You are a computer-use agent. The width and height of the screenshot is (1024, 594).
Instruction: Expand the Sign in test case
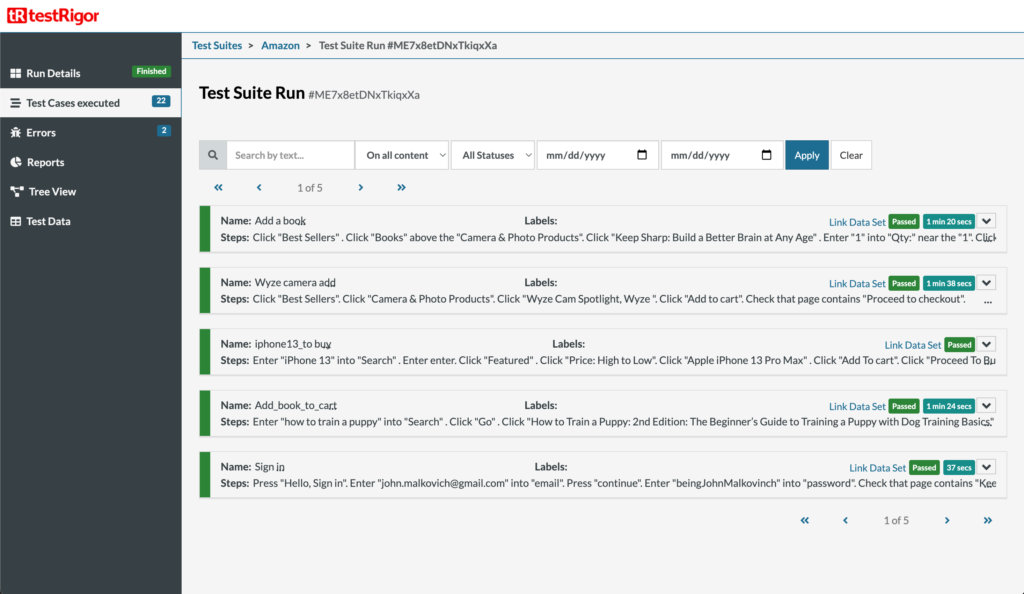(x=986, y=467)
